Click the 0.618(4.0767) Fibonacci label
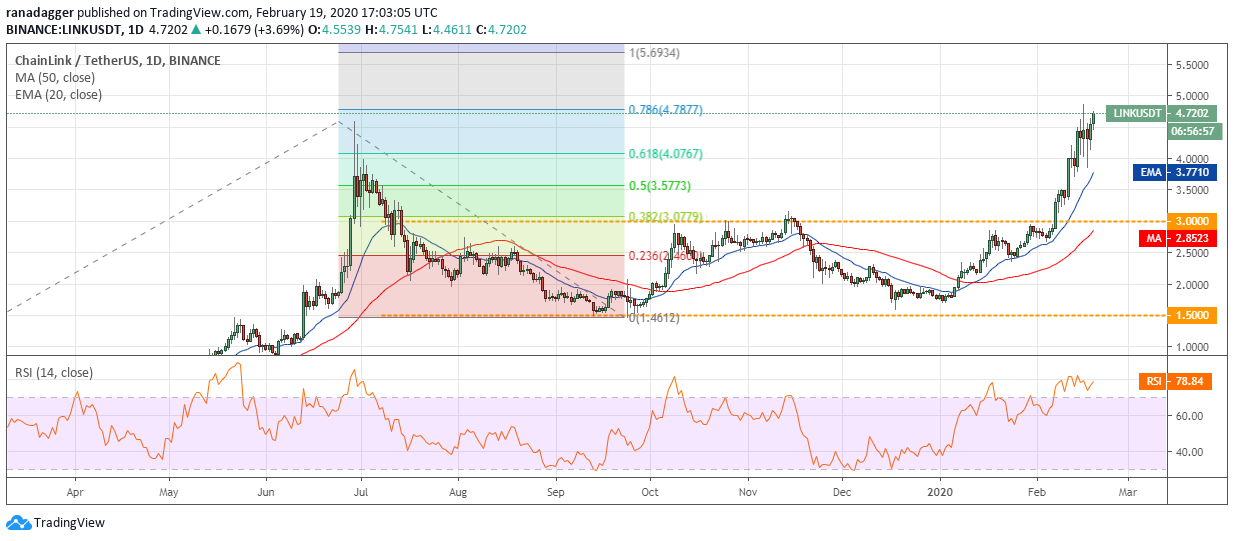This screenshot has width=1234, height=541. (665, 154)
